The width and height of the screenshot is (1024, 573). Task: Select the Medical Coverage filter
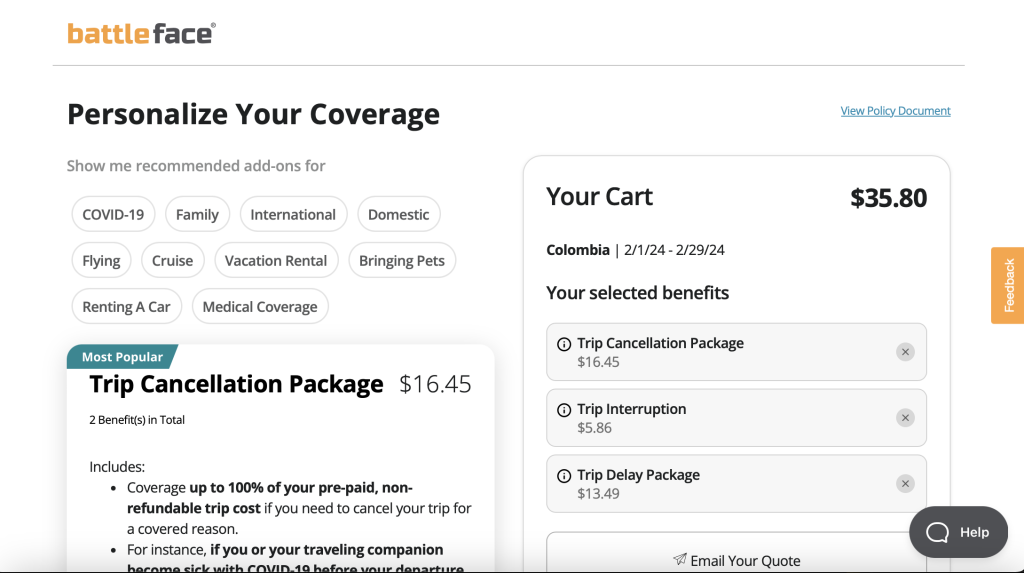click(x=260, y=306)
